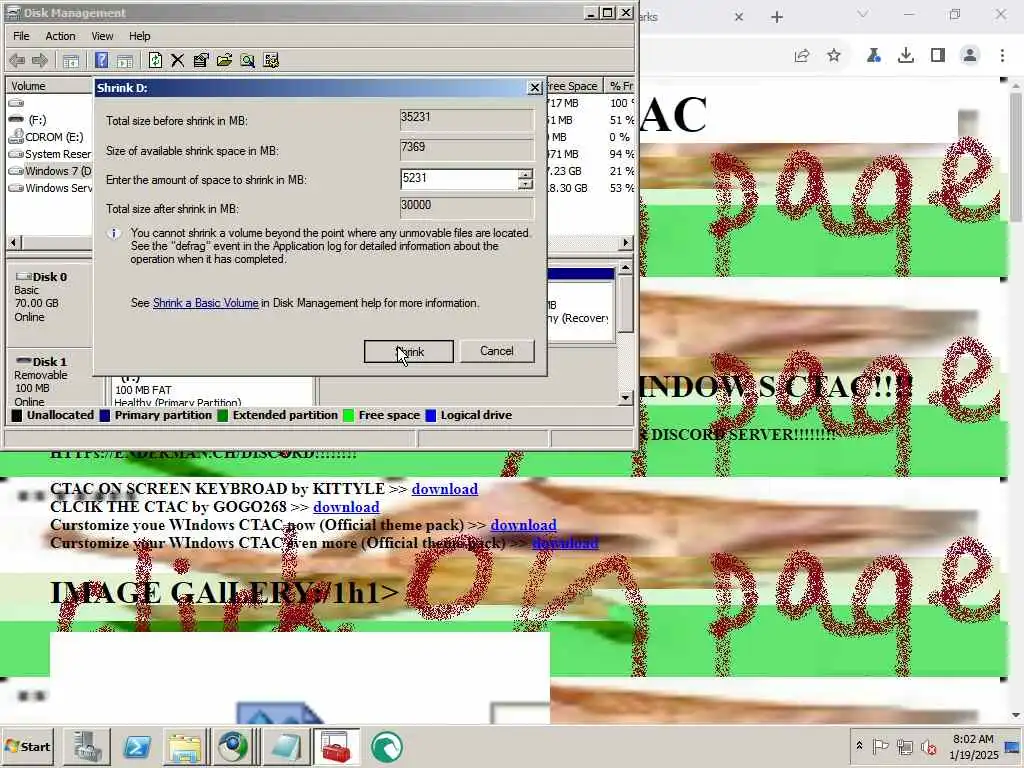The height and width of the screenshot is (768, 1024).
Task: Cancel the Shrink D: dialog
Action: tap(497, 351)
